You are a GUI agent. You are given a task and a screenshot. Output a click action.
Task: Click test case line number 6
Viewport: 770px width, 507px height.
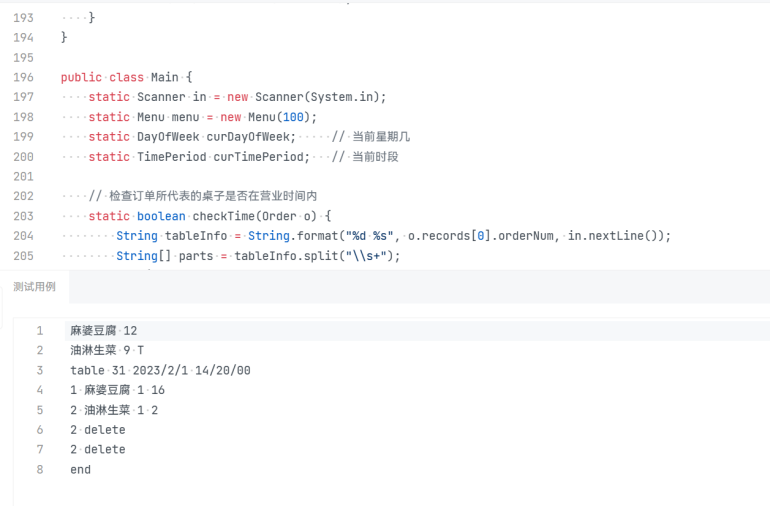40,430
